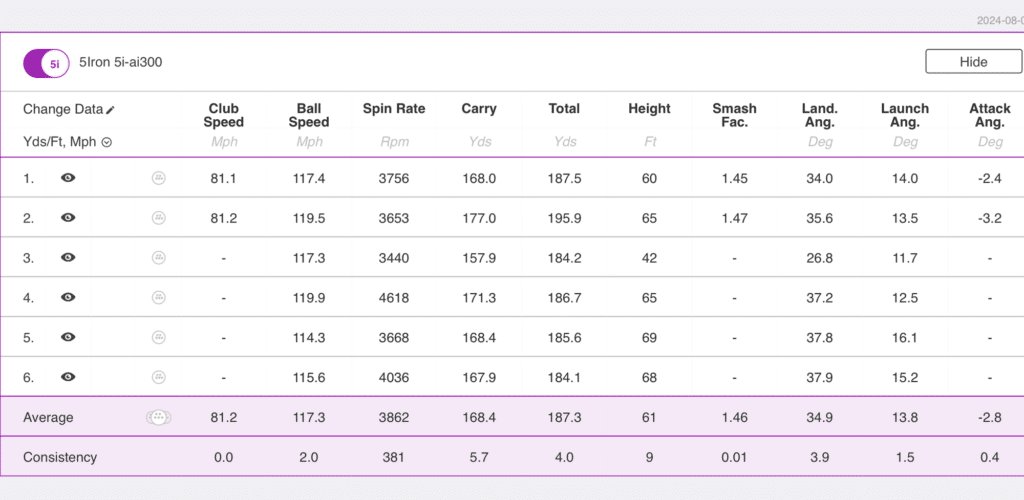Click the Consistency row label
This screenshot has height=500, width=1024.
click(x=60, y=457)
